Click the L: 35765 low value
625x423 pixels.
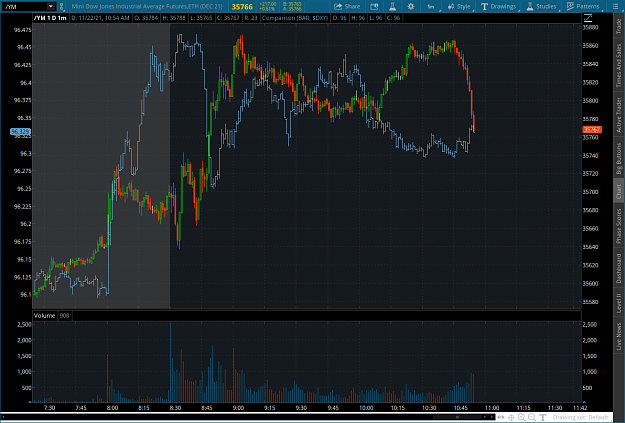tap(201, 18)
